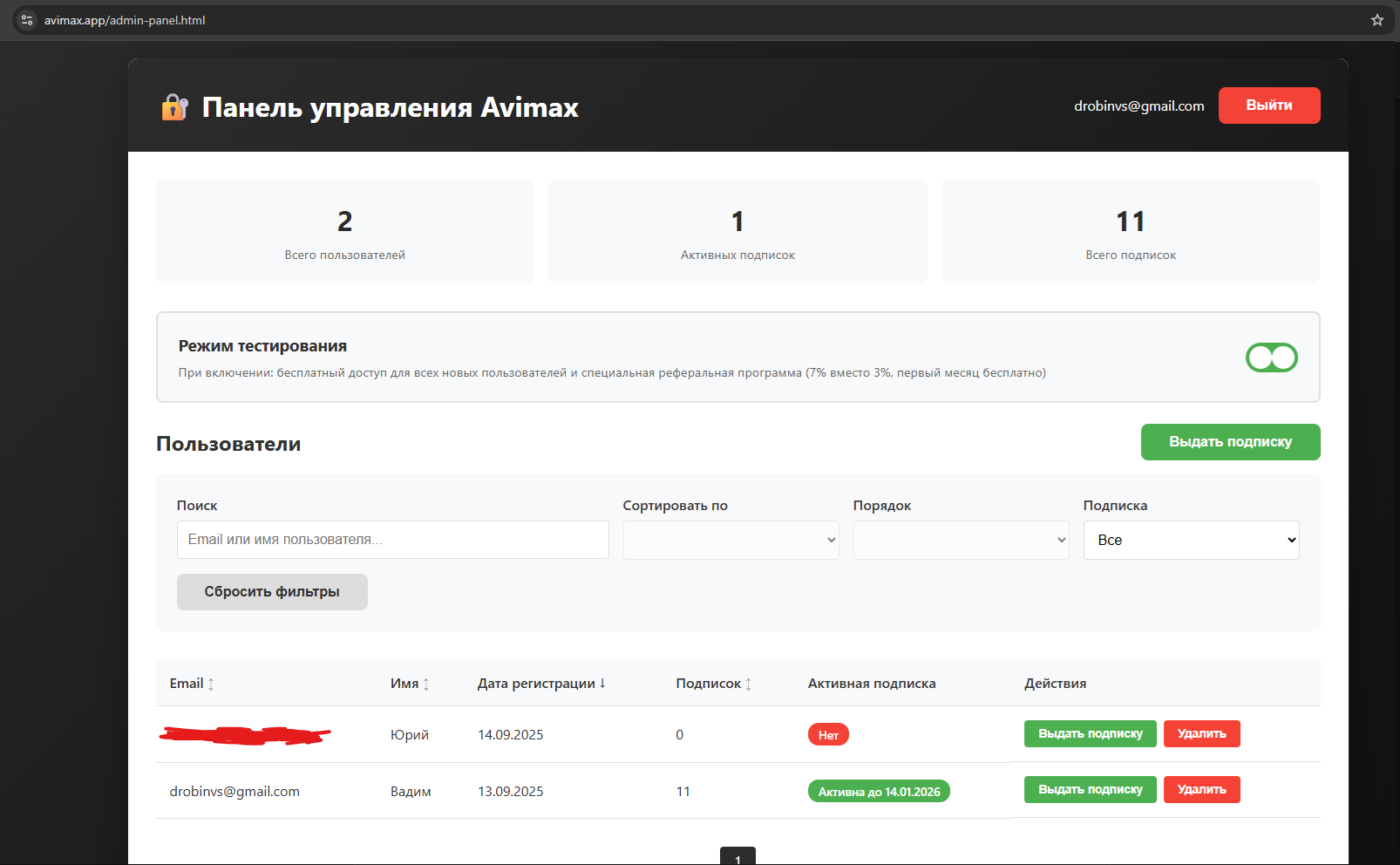Toggle the Режим тестирования switch
The width and height of the screenshot is (1400, 865).
click(1271, 358)
